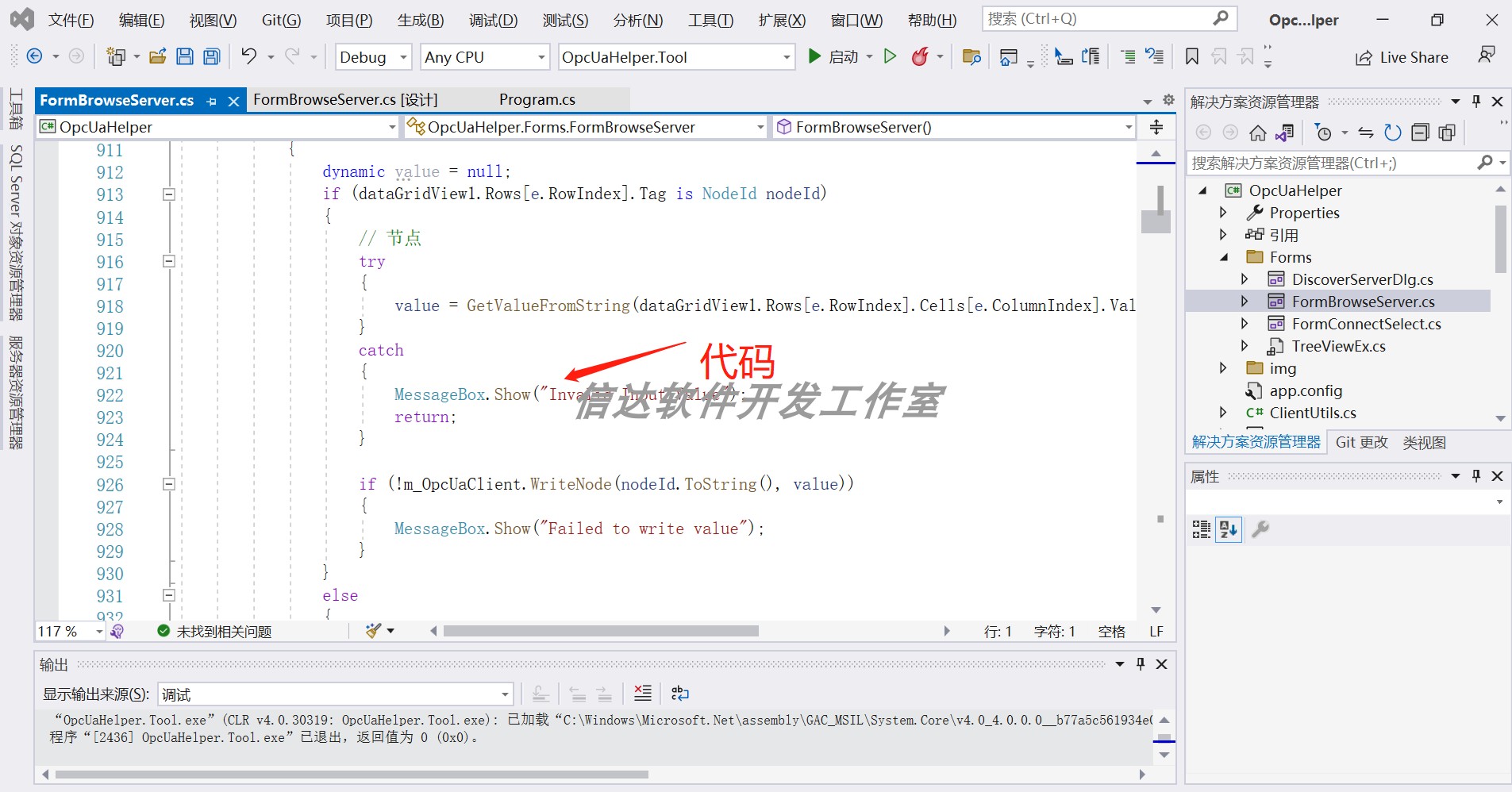This screenshot has width=1512, height=792.
Task: Click the green start debugging play icon
Action: [x=814, y=56]
